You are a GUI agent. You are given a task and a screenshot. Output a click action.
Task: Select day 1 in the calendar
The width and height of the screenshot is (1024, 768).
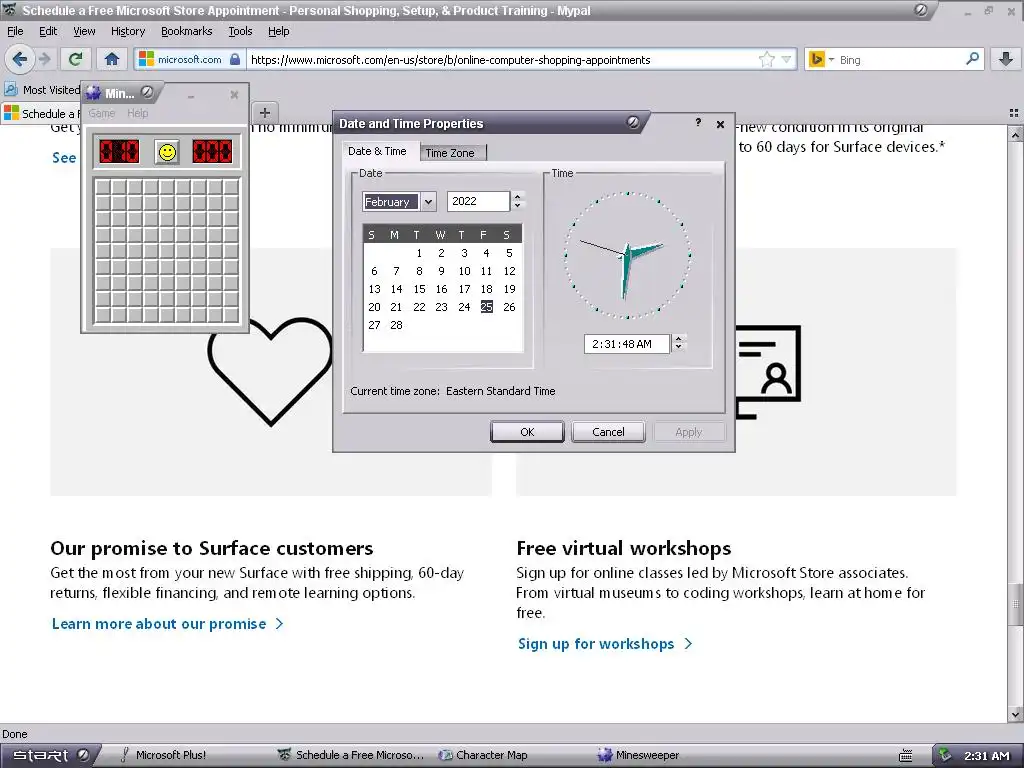419,253
